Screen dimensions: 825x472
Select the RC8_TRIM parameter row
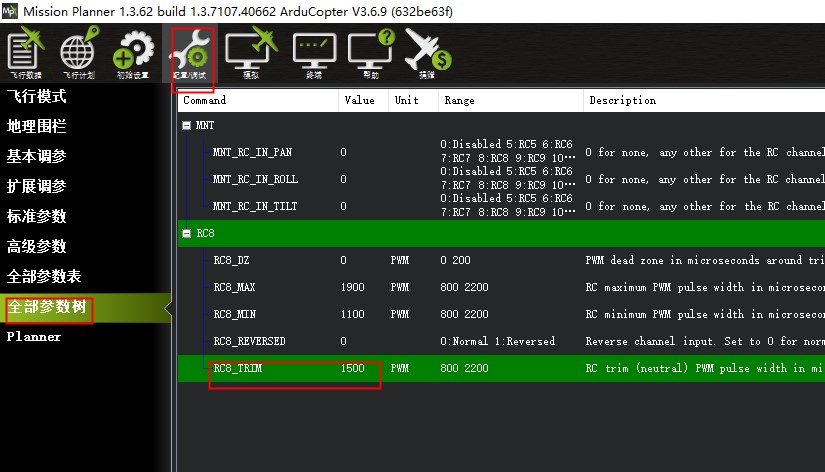(x=501, y=368)
